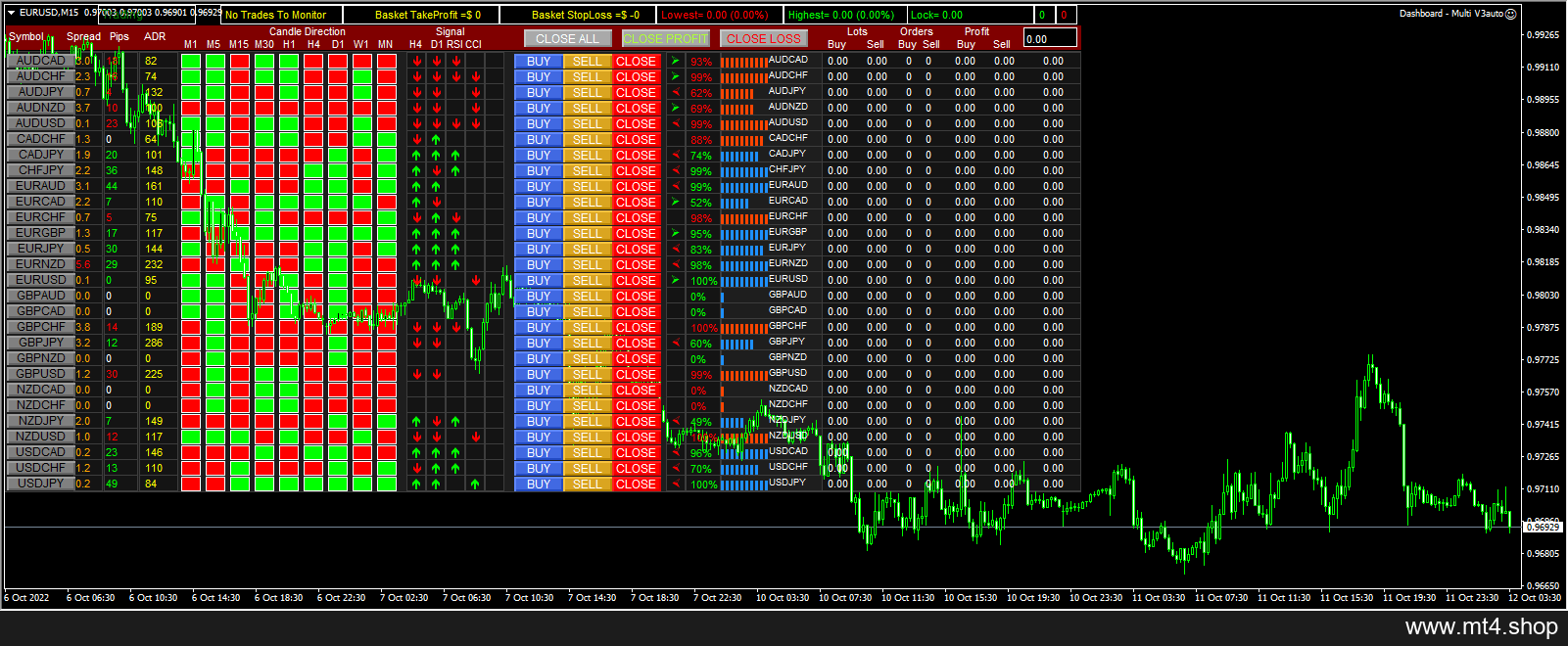Select the CHFJPY symbol button

pos(40,170)
